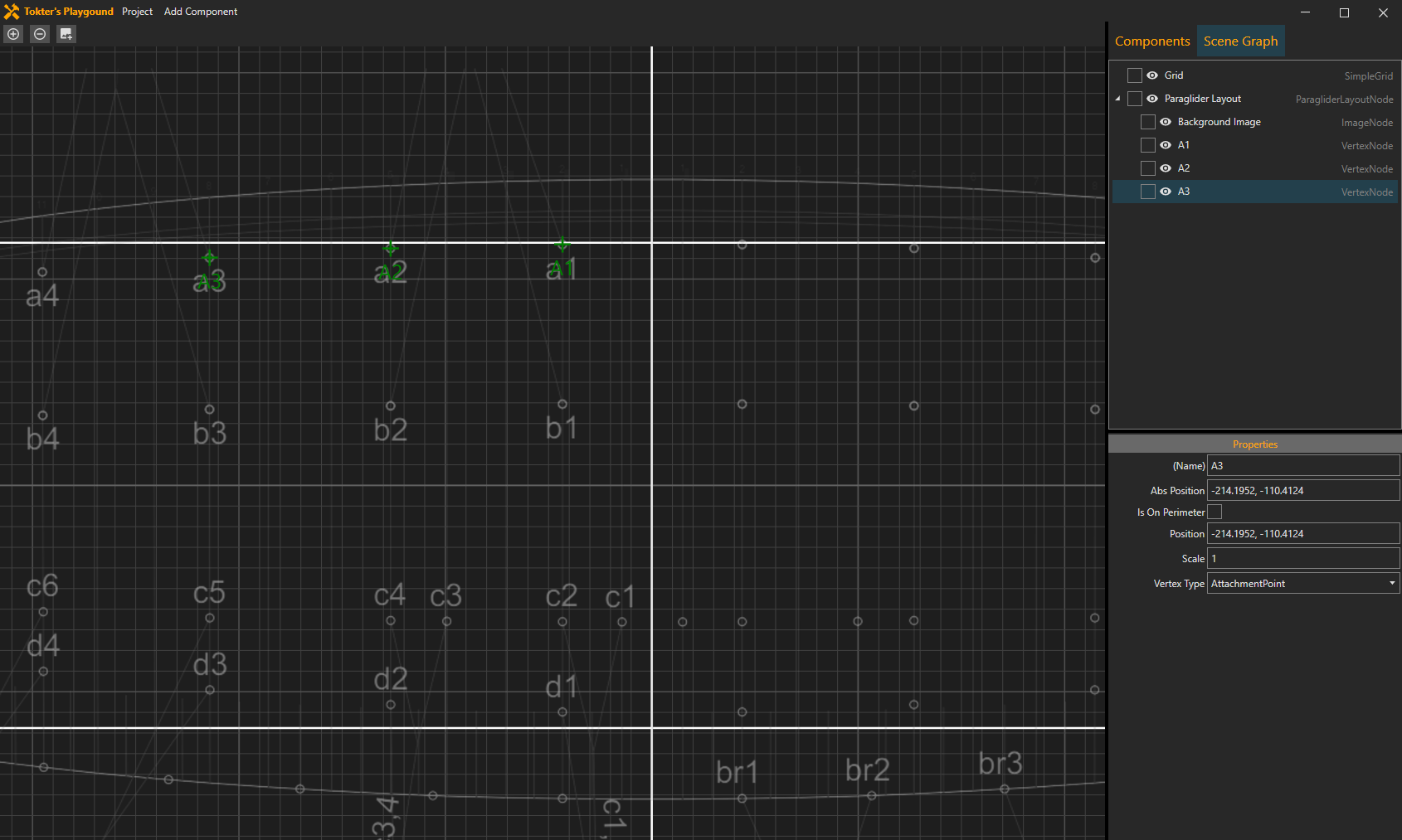The height and width of the screenshot is (840, 1402).
Task: Click the attachment circle above b4
Action: click(43, 415)
